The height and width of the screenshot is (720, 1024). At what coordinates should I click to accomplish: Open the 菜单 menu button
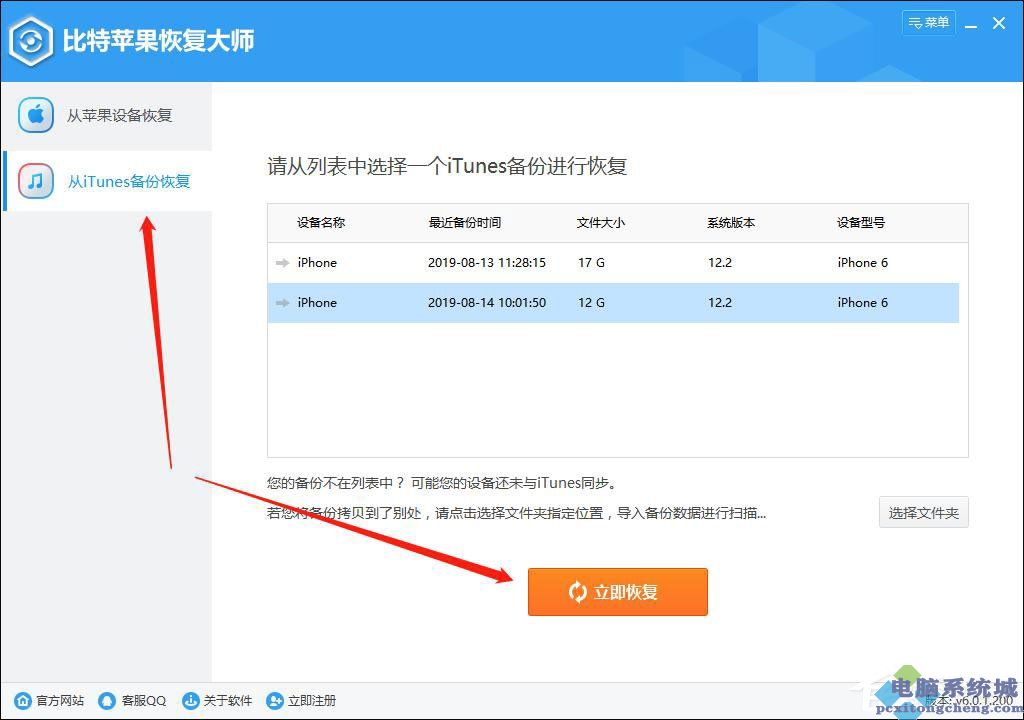(928, 22)
